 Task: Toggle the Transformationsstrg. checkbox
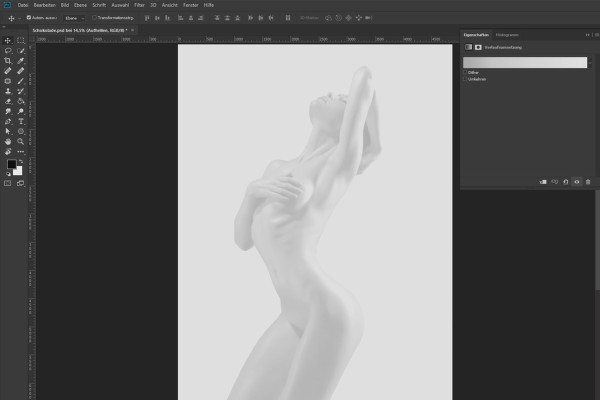click(94, 18)
